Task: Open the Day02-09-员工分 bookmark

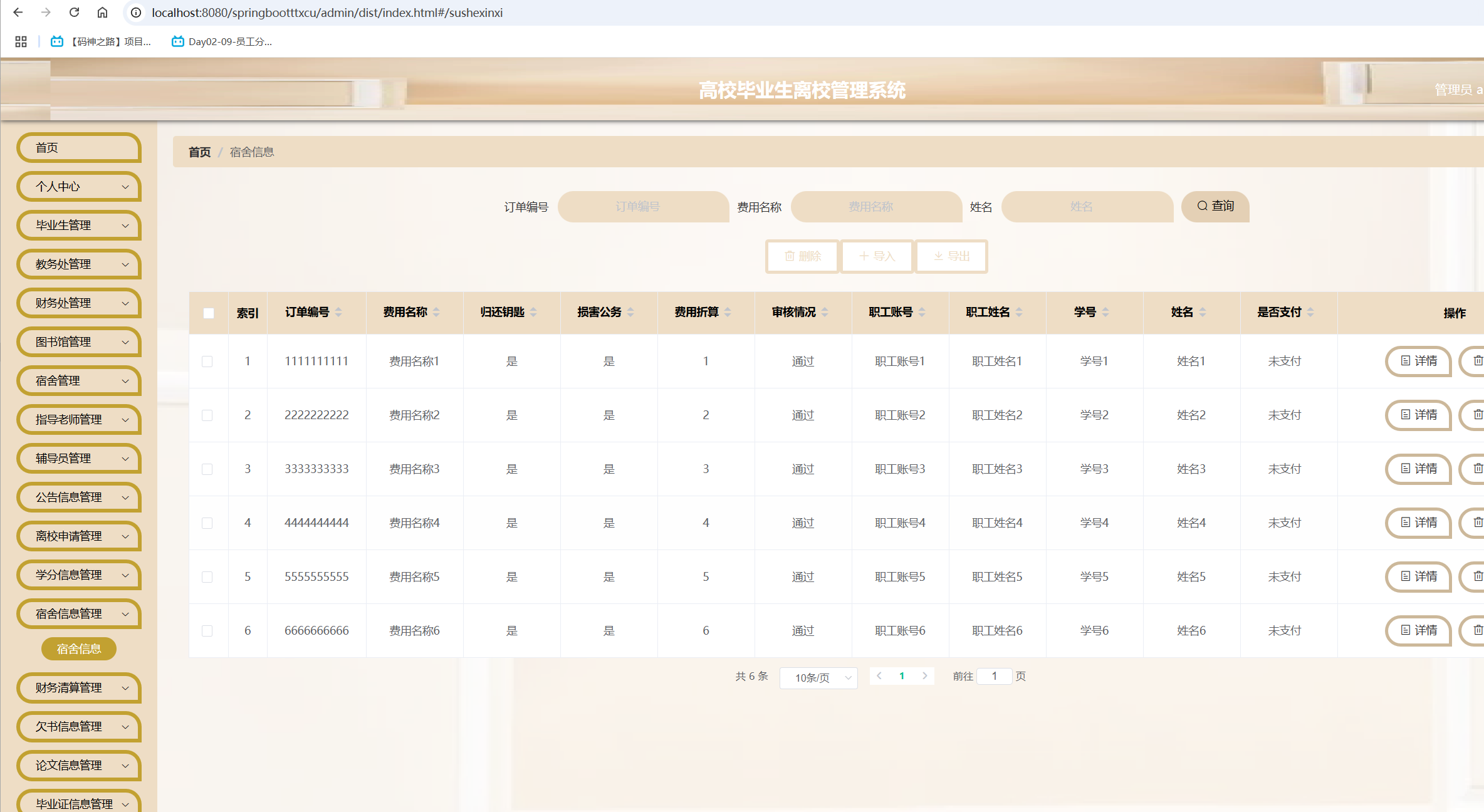Action: [x=222, y=41]
